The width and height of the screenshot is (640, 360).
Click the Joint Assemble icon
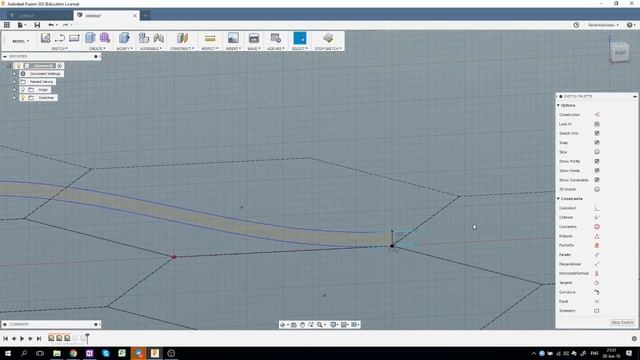[x=159, y=38]
